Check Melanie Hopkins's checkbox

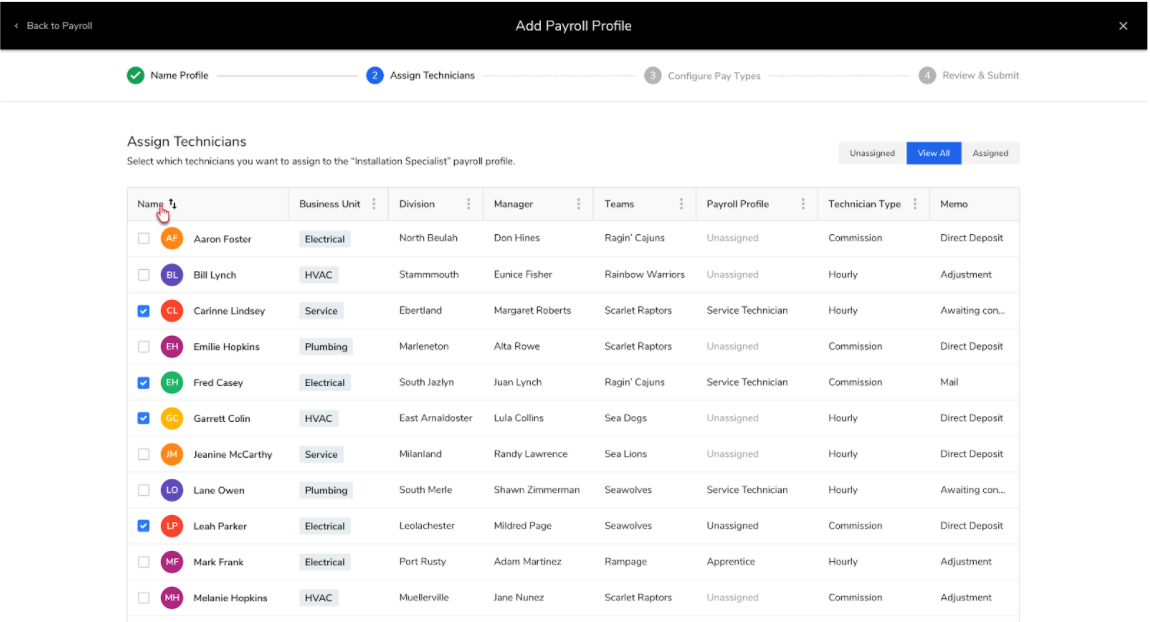144,598
